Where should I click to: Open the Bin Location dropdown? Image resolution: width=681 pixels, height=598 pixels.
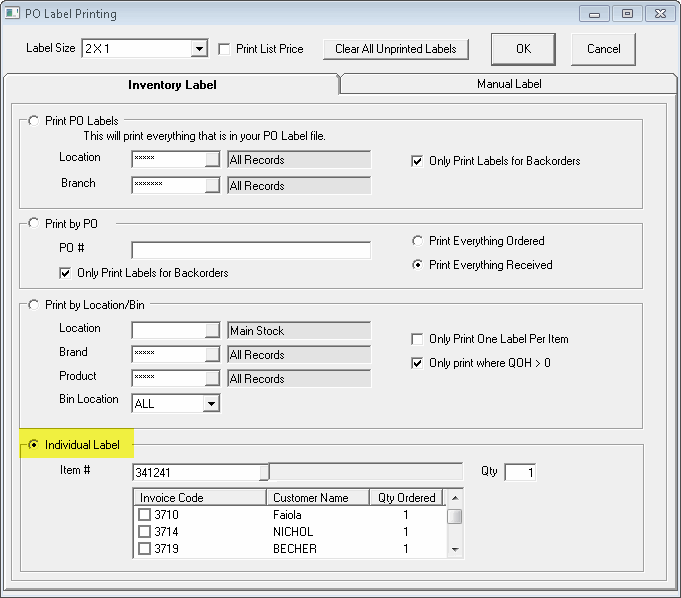pyautogui.click(x=210, y=404)
